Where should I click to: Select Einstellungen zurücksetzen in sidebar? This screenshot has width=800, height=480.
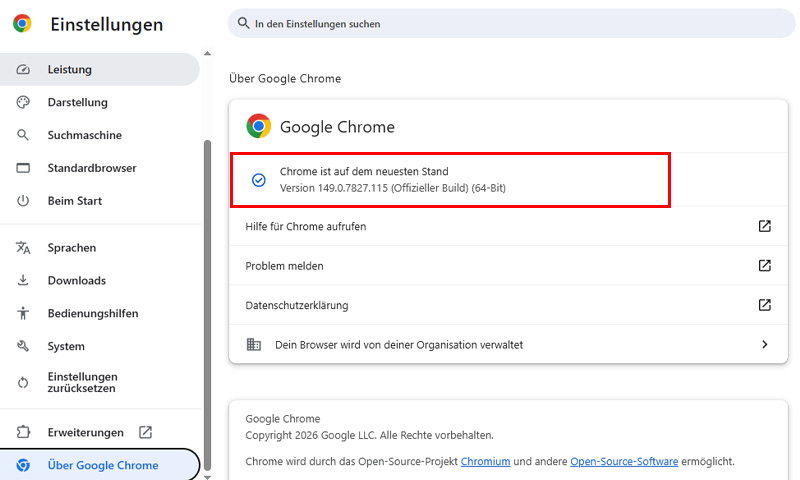(x=99, y=383)
